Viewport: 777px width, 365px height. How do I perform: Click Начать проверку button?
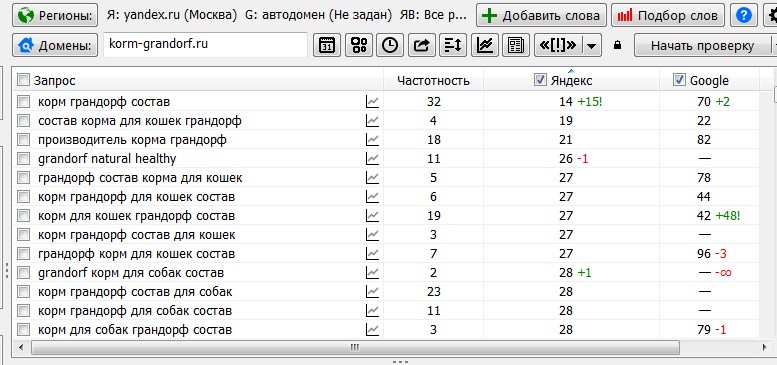point(702,46)
